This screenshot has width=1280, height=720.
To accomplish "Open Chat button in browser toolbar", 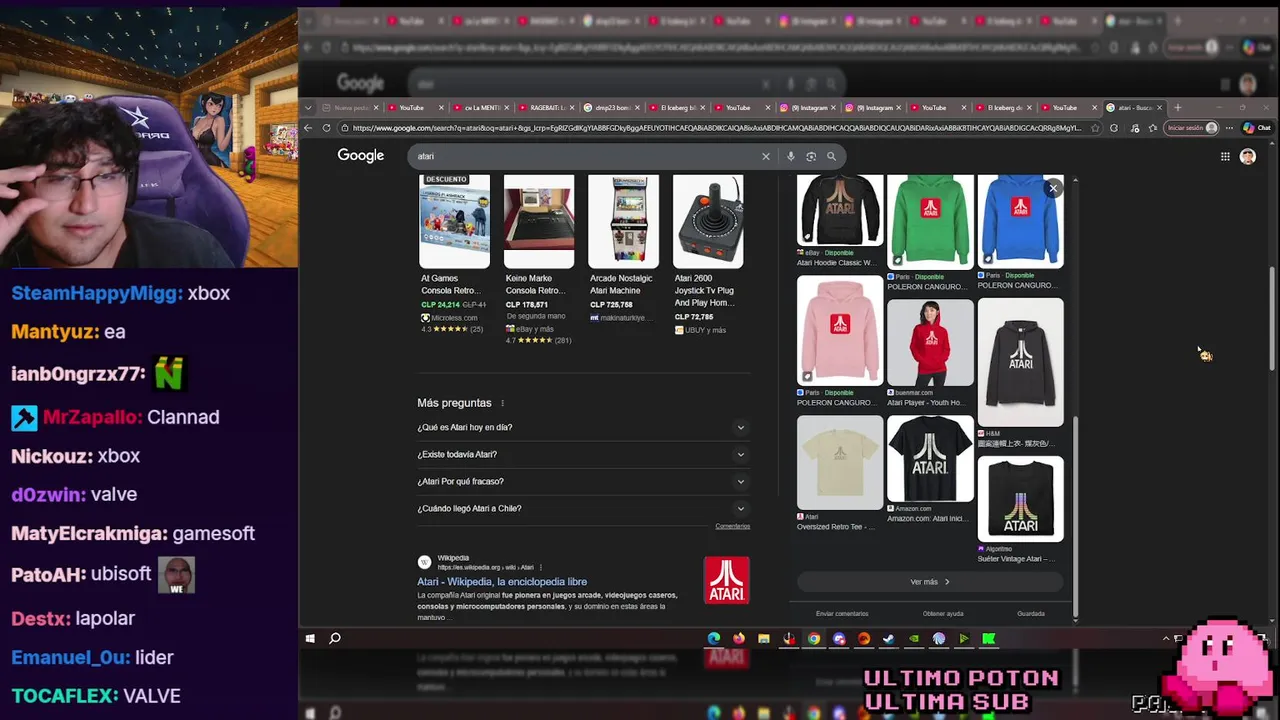I will point(1256,128).
